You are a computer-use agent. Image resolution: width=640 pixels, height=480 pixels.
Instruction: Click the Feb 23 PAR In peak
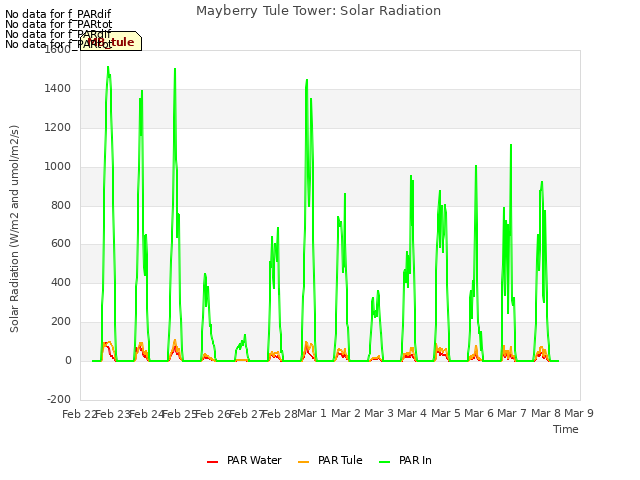[108, 67]
